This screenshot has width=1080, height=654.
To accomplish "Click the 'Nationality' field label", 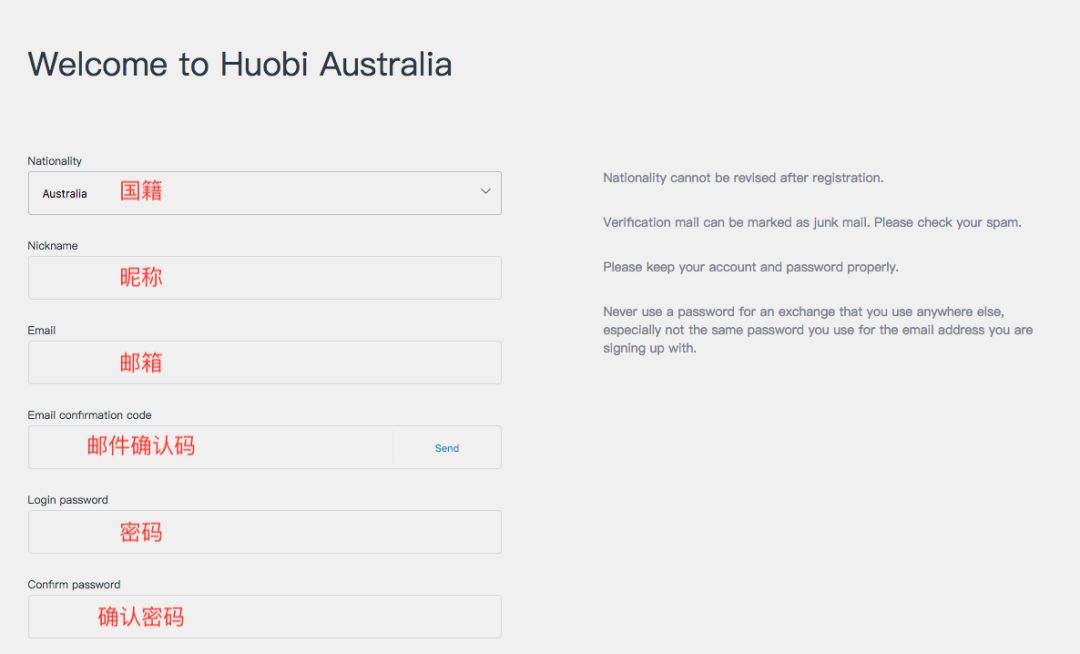I will 54,160.
